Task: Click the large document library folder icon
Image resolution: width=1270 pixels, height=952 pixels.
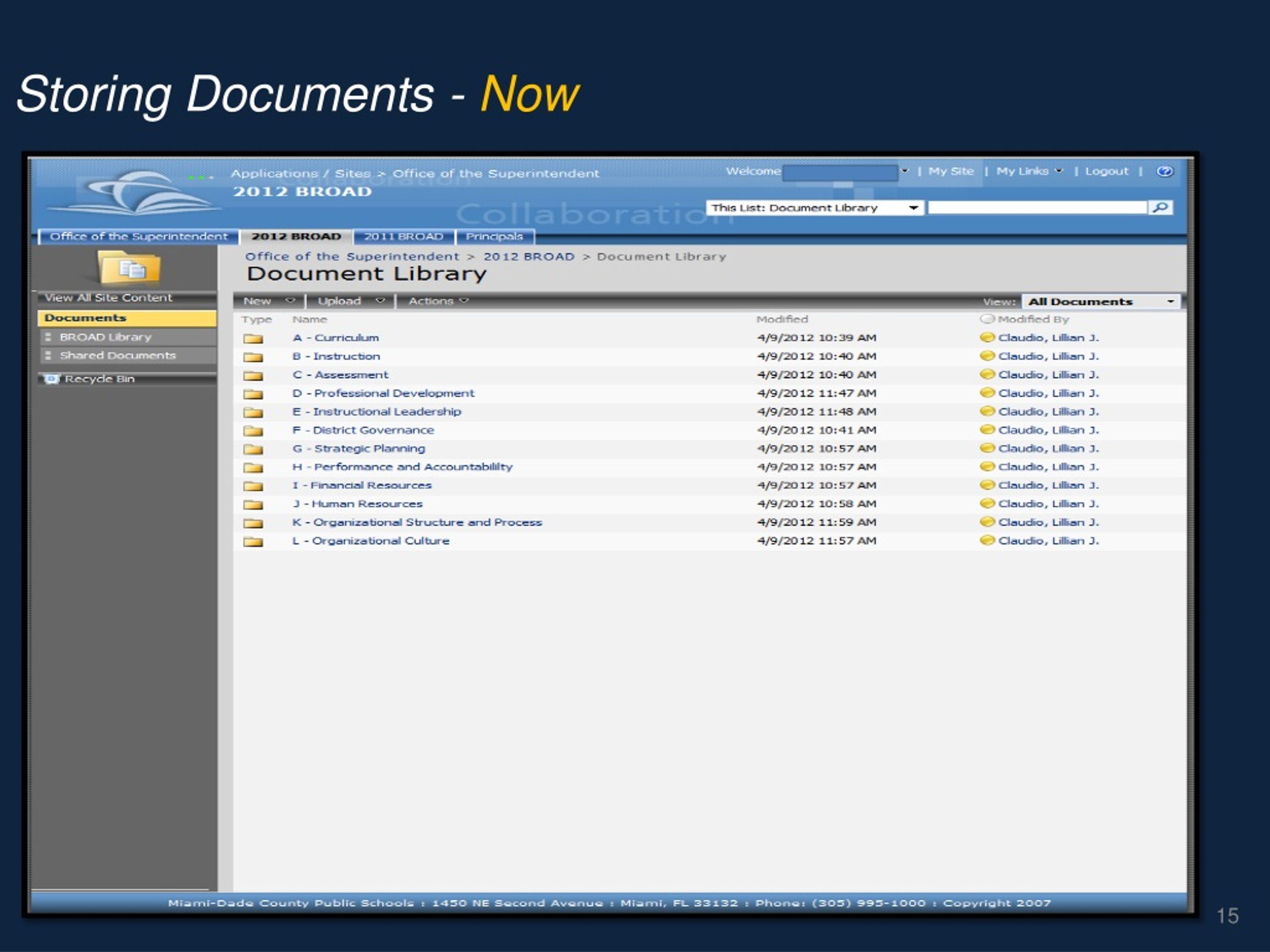Action: [129, 267]
